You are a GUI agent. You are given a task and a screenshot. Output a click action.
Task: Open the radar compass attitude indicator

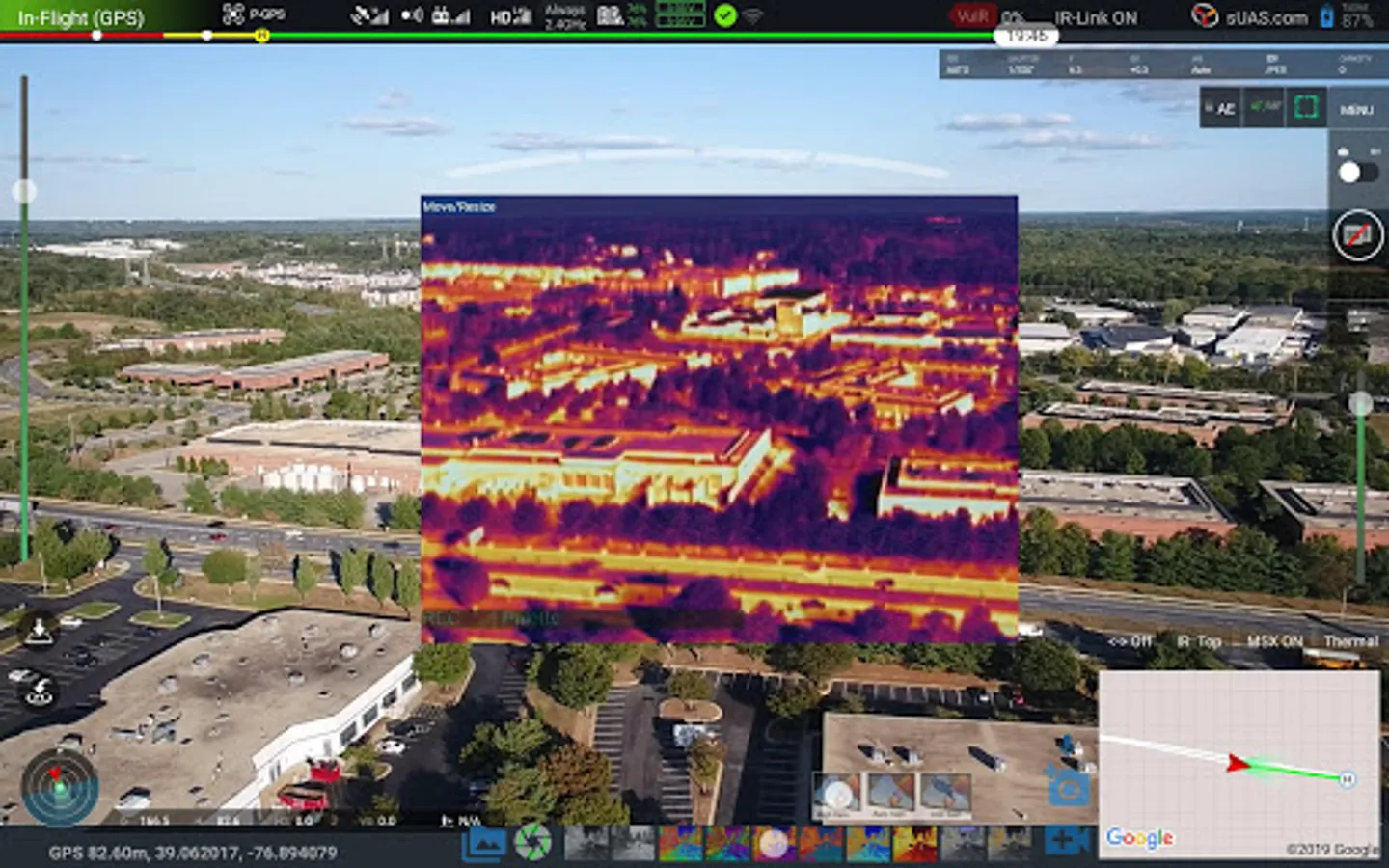[x=60, y=786]
